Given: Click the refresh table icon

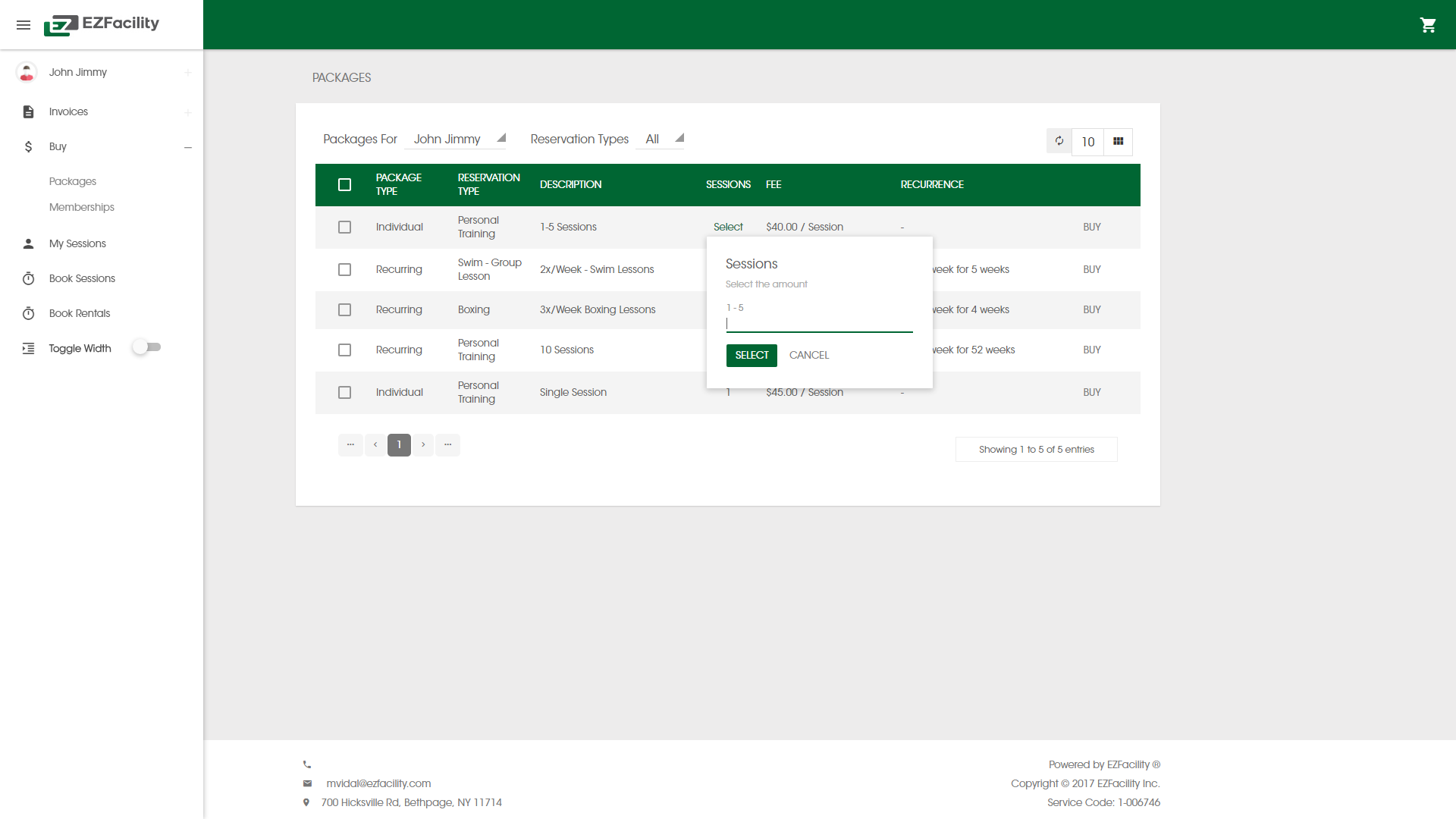Looking at the screenshot, I should [x=1059, y=141].
